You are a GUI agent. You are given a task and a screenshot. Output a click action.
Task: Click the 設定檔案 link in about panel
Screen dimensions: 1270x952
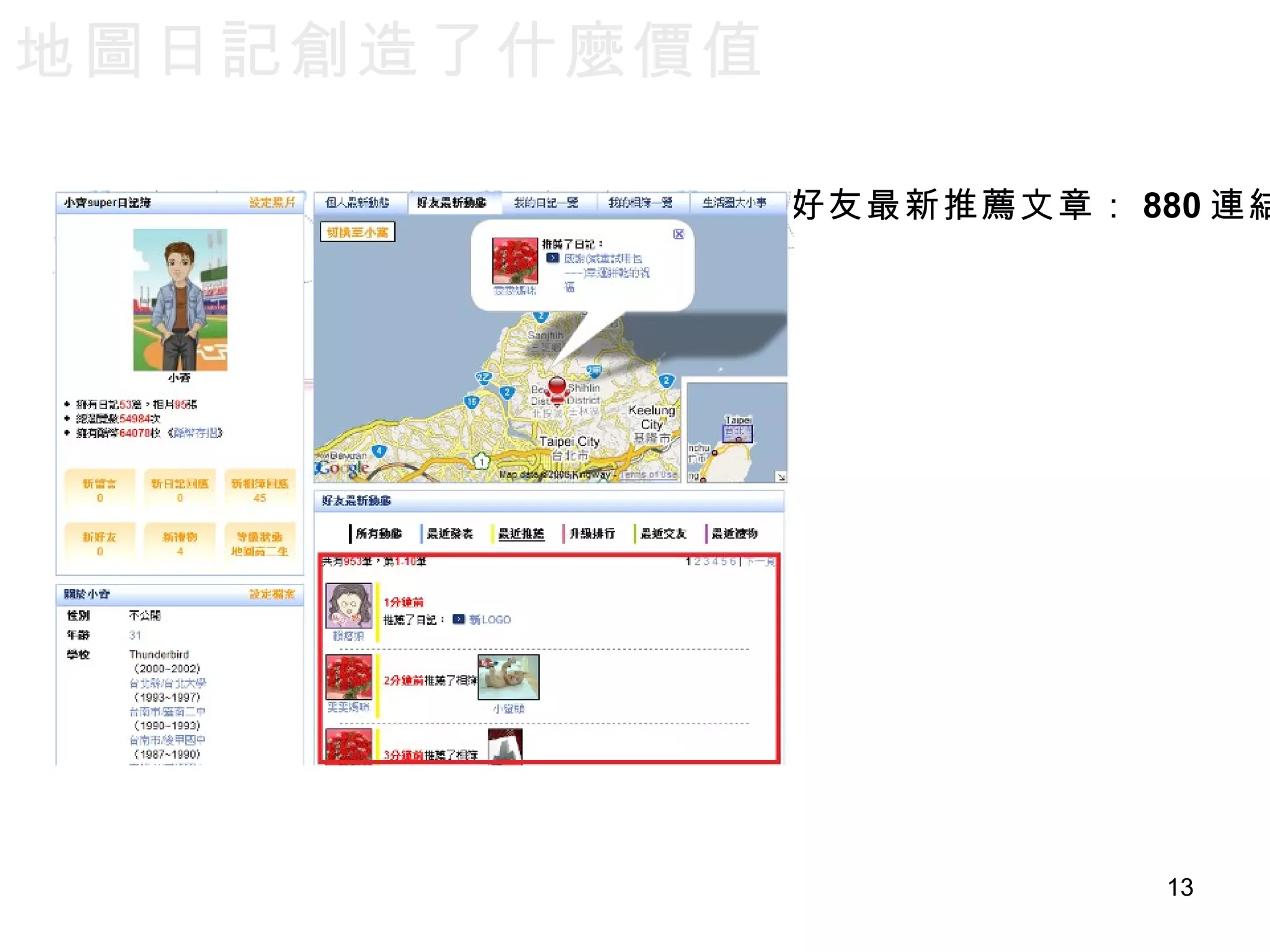pos(272,594)
